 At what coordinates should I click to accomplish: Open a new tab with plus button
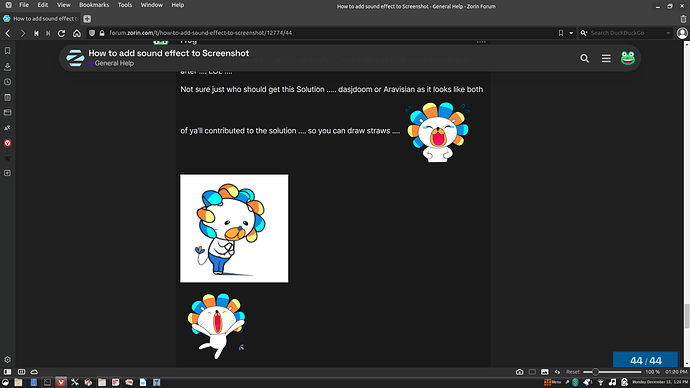87,18
